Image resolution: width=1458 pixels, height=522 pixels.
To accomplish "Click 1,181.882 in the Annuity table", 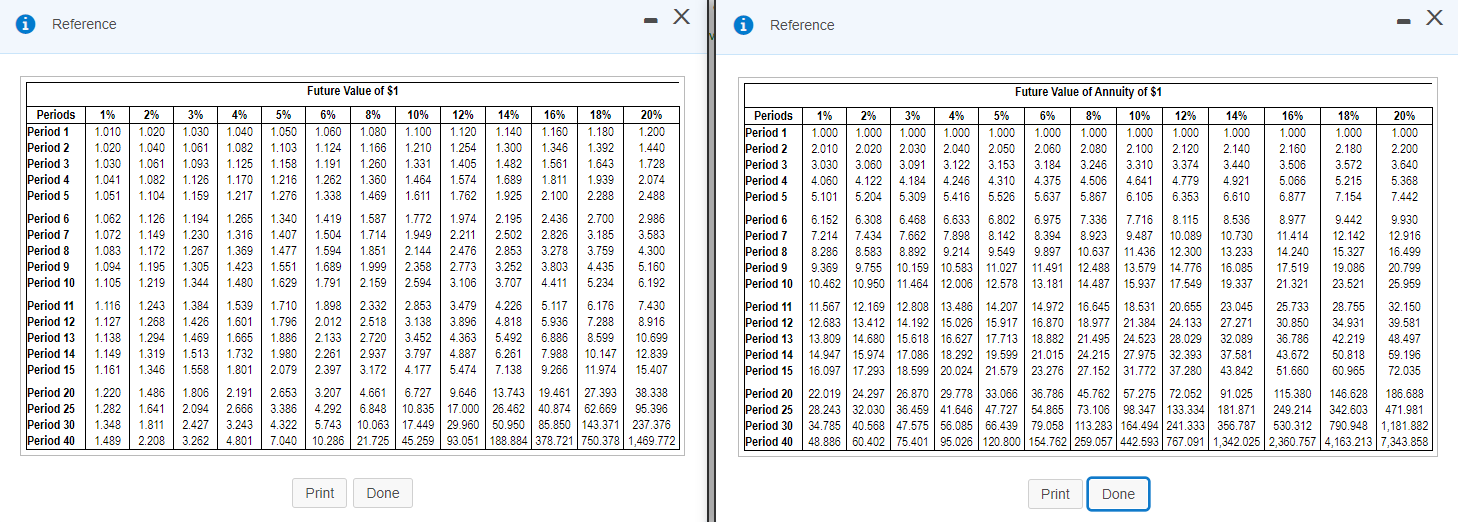I will (x=1405, y=426).
